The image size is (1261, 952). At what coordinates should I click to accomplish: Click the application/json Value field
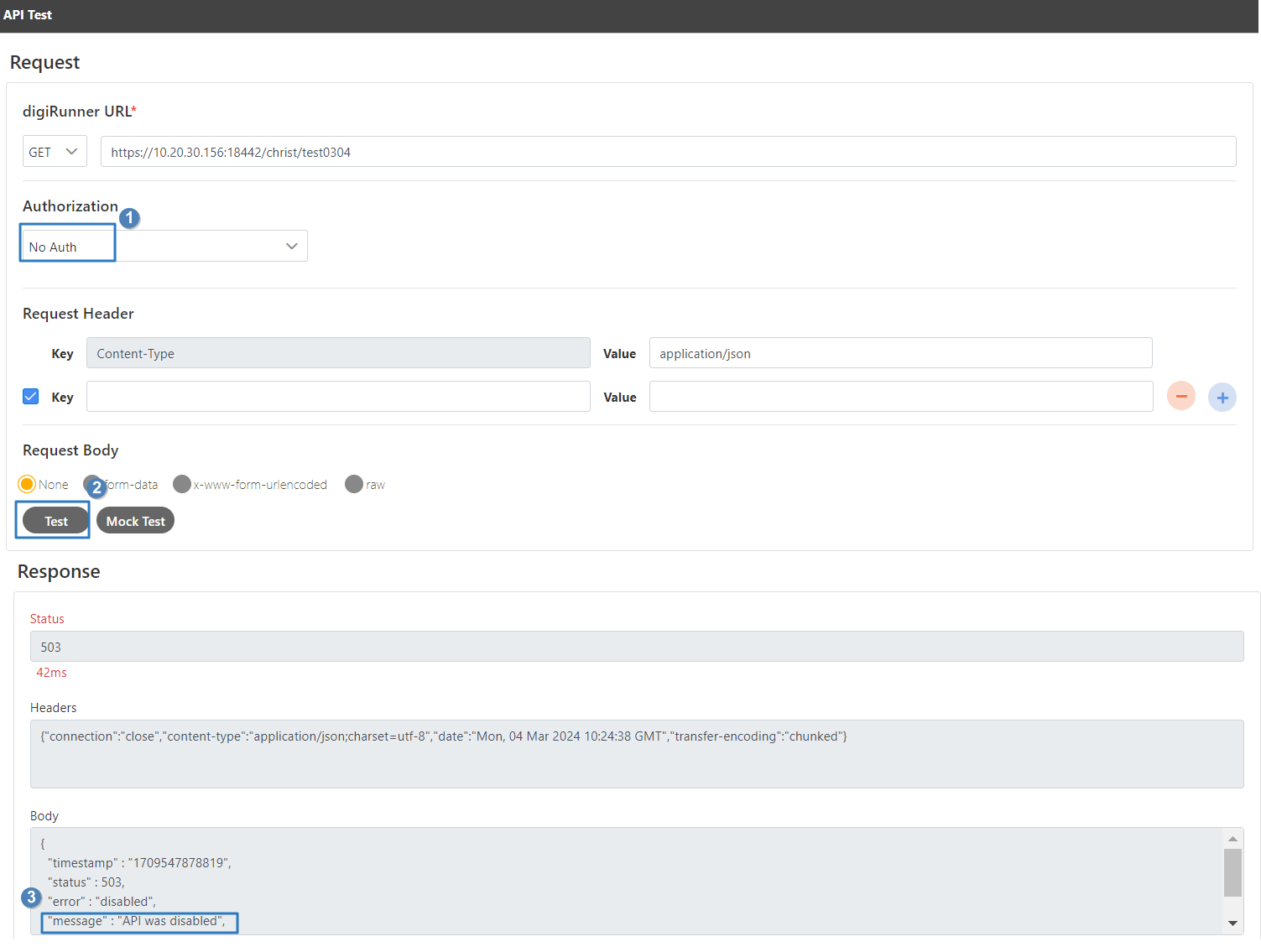(900, 353)
